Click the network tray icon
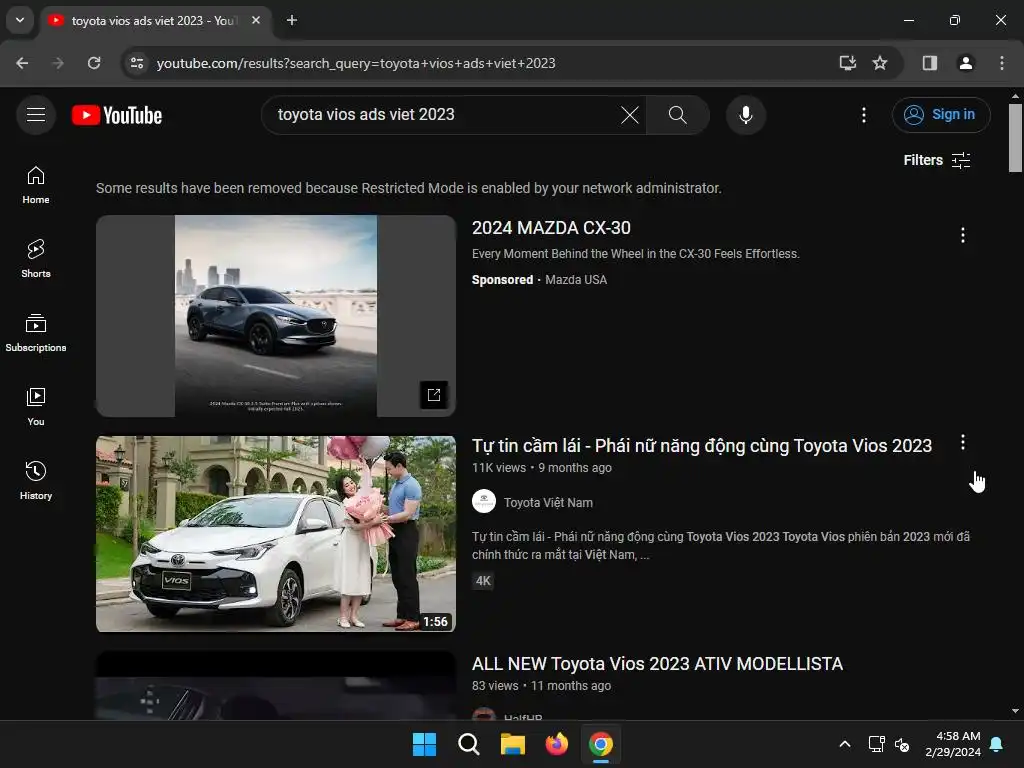Image resolution: width=1024 pixels, height=768 pixels. (876, 744)
